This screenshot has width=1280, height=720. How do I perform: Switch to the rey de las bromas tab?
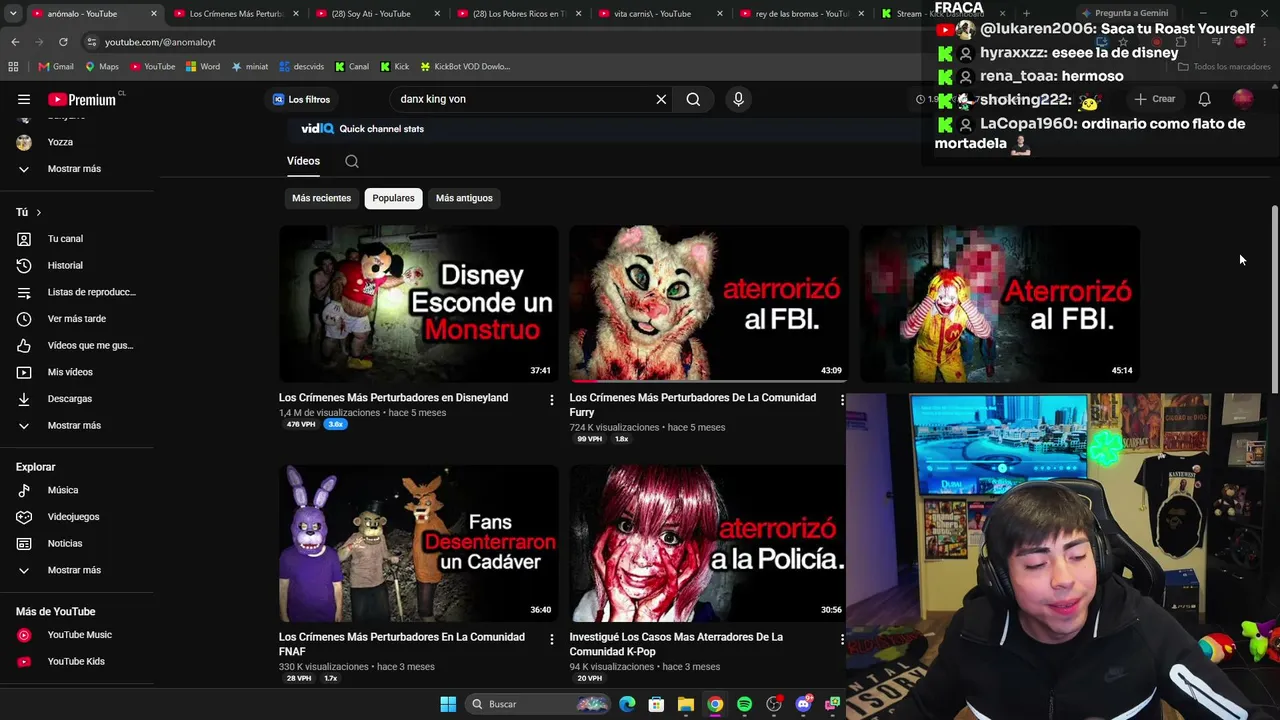click(x=802, y=14)
